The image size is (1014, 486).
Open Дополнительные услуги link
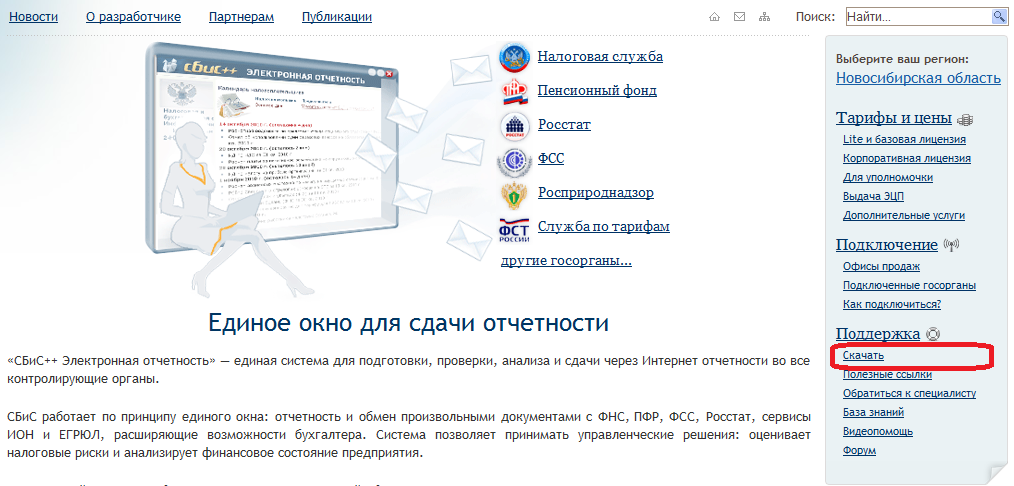click(904, 215)
